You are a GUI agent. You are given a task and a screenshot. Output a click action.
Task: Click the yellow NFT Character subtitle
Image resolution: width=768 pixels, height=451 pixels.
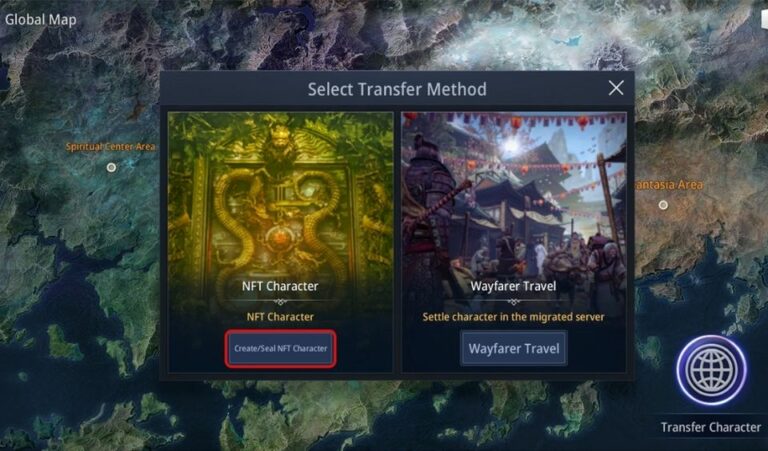coord(280,317)
